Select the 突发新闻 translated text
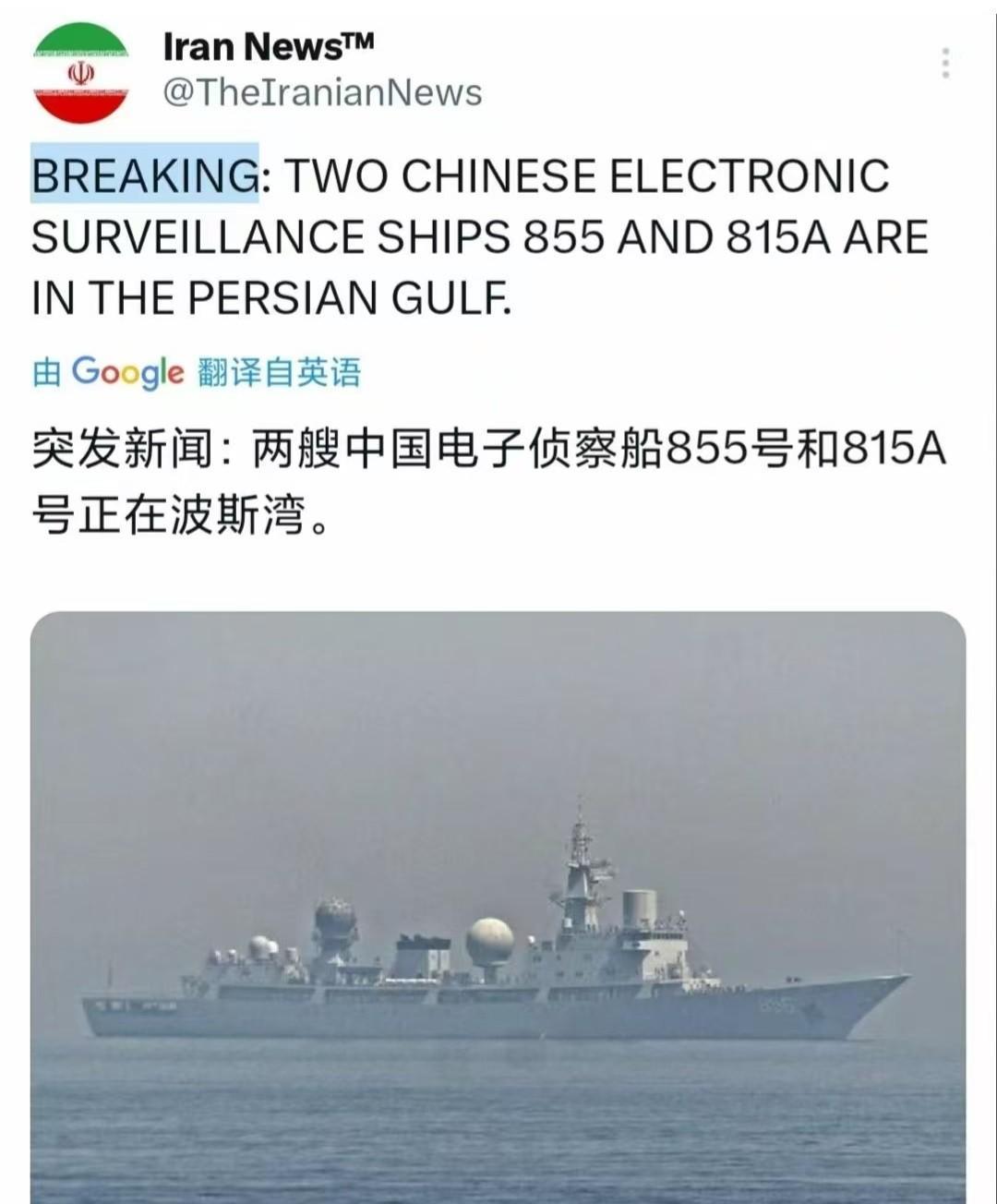 coord(123,450)
